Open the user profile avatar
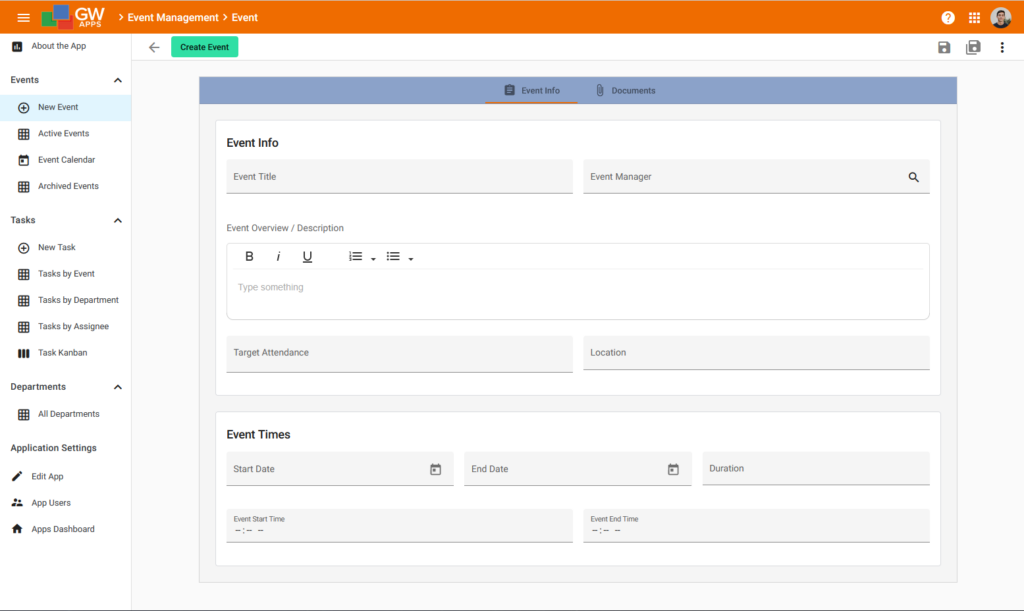This screenshot has width=1024, height=611. point(1000,18)
